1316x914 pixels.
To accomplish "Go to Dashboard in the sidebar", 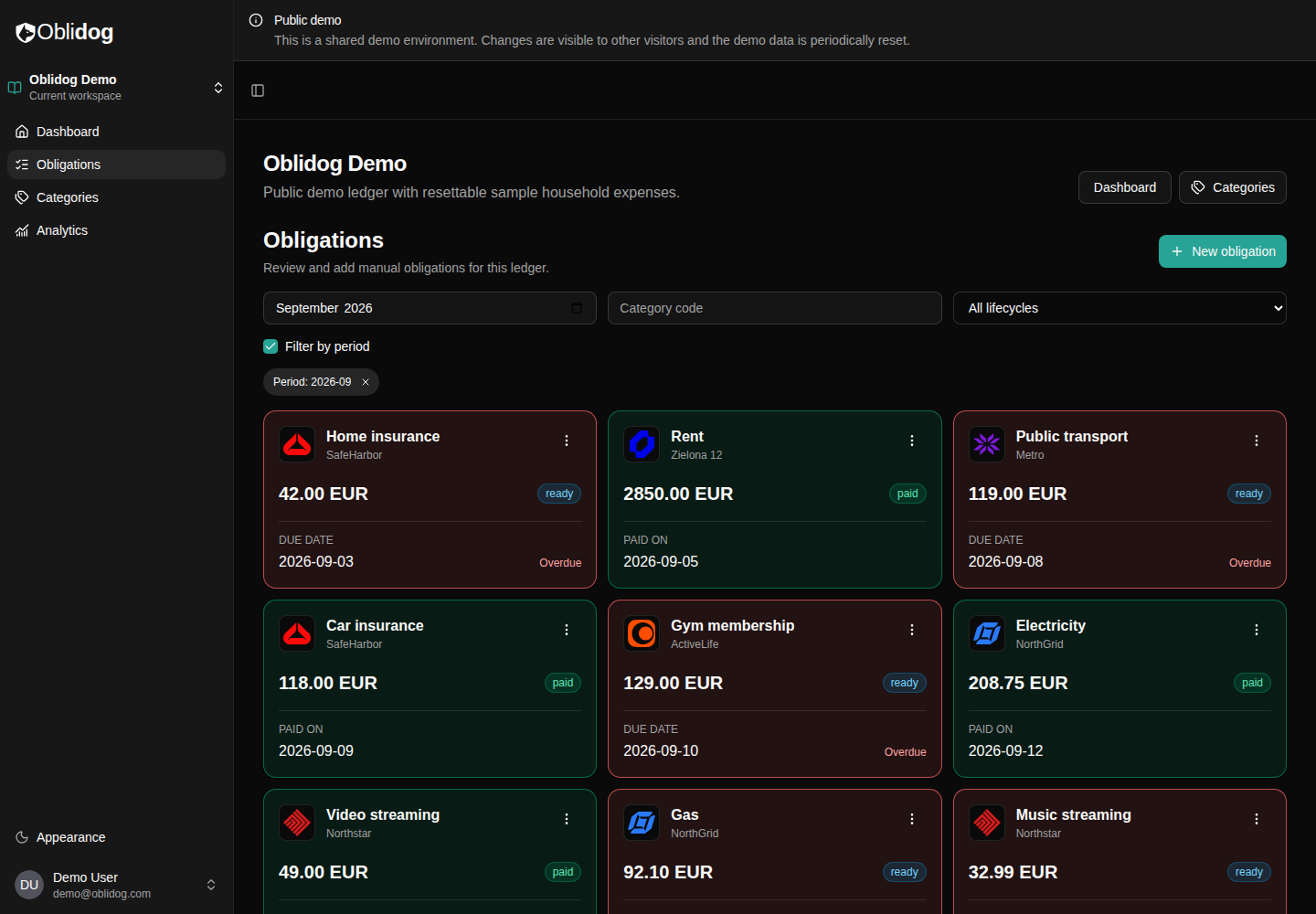I will 116,132.
